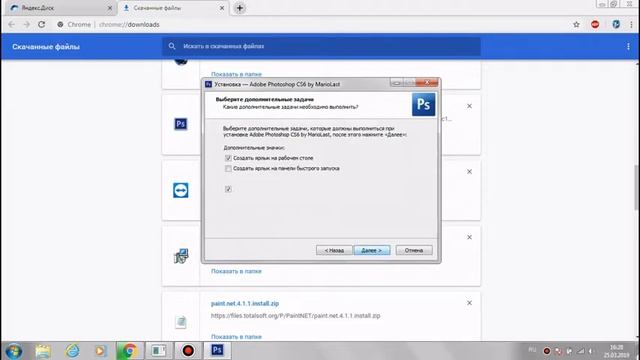Image resolution: width=640 pixels, height=360 pixels.
Task: Click the Назад button in installer
Action: [334, 250]
